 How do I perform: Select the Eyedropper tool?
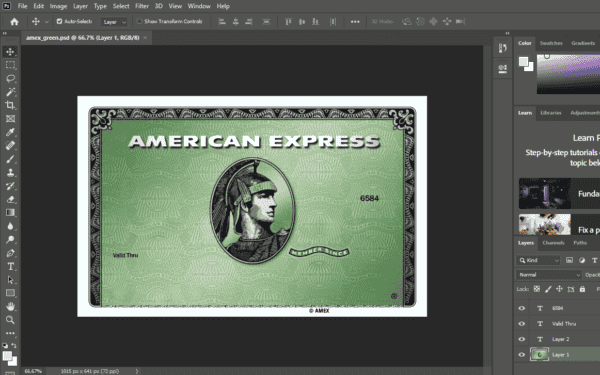pos(10,132)
